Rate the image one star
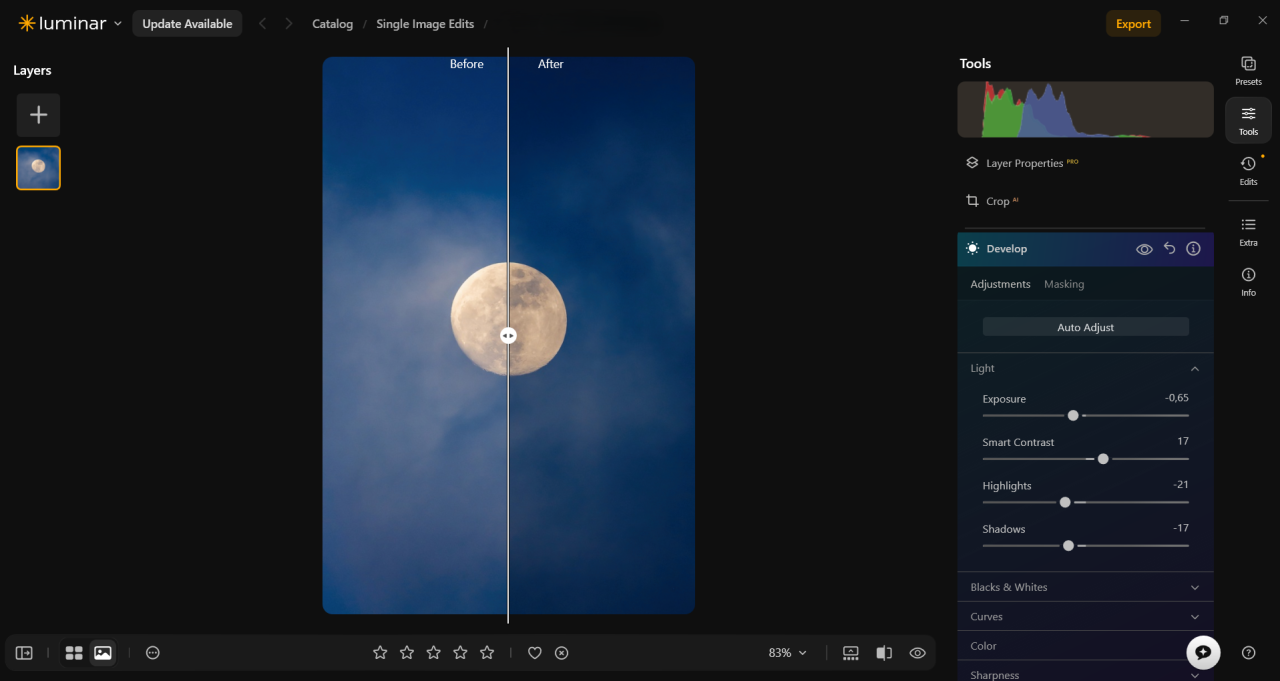Screen dimensions: 1280x681 click(x=380, y=653)
